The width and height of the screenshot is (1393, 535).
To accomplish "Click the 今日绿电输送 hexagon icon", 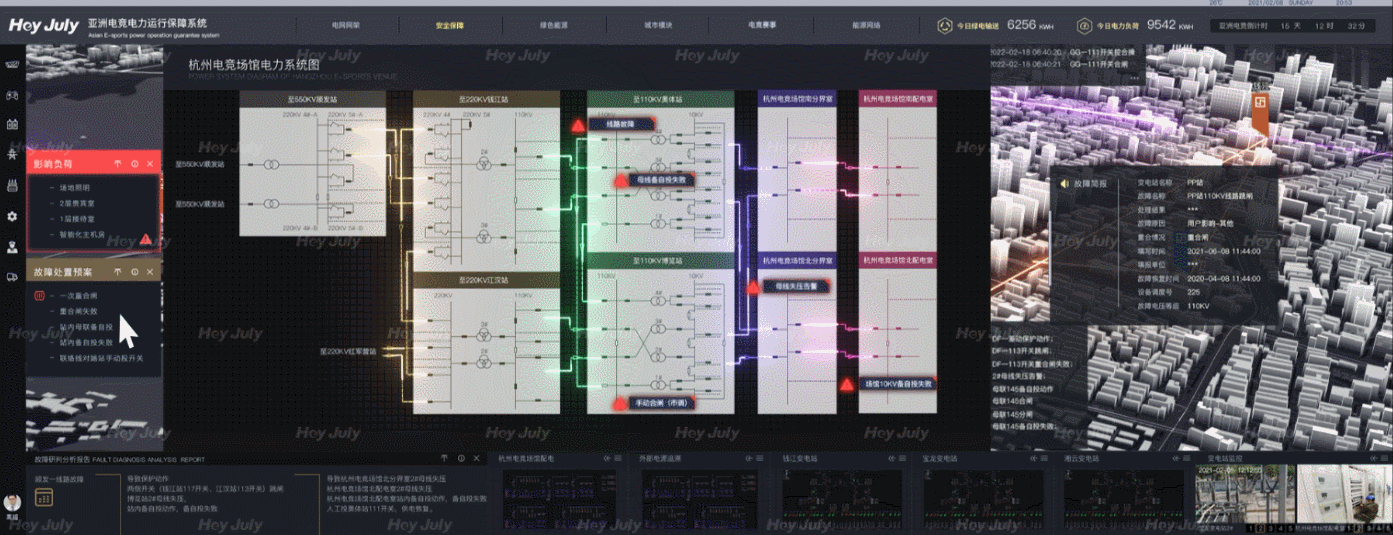I will (x=945, y=25).
